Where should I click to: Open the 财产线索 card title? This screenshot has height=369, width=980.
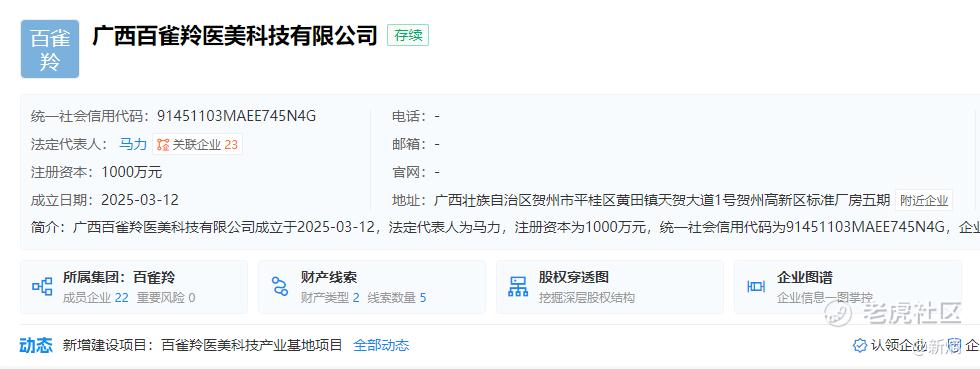[x=329, y=277]
